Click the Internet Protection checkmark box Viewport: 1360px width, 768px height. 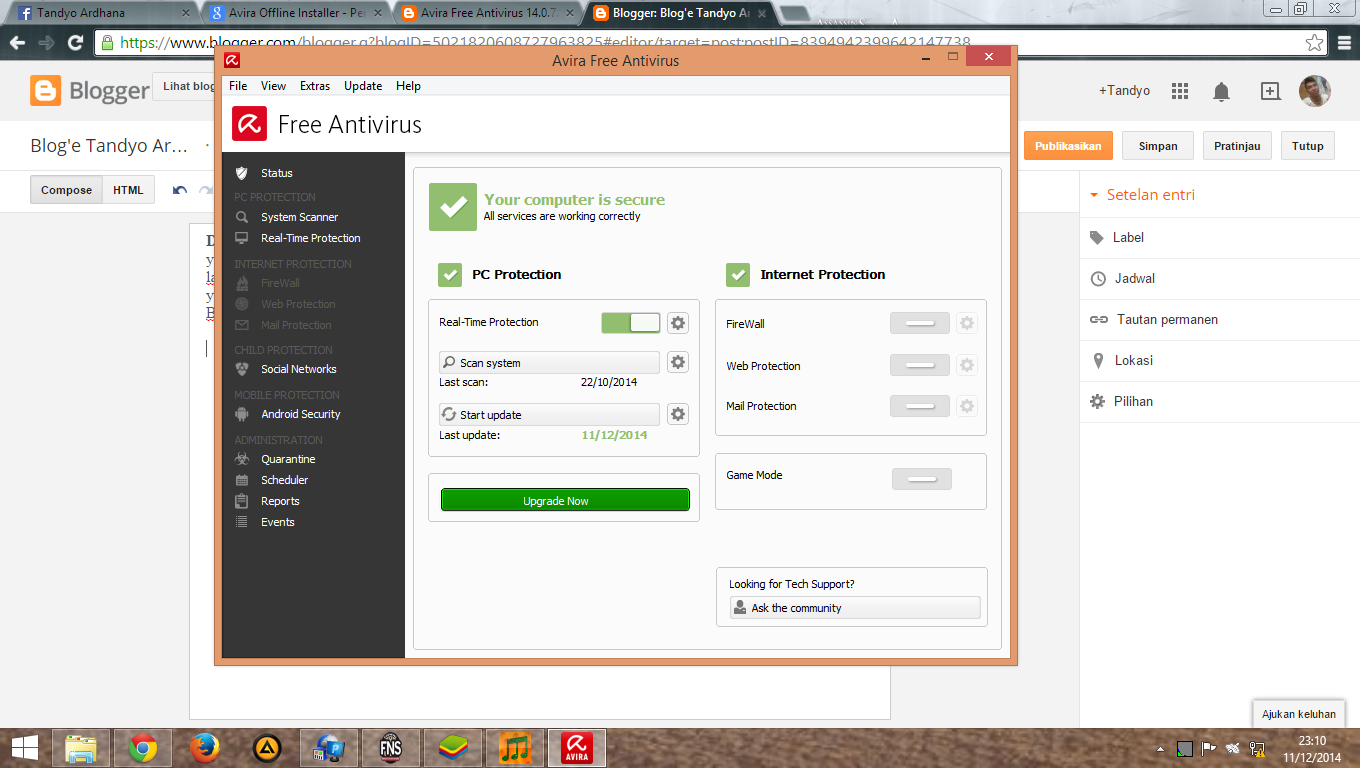pos(738,274)
